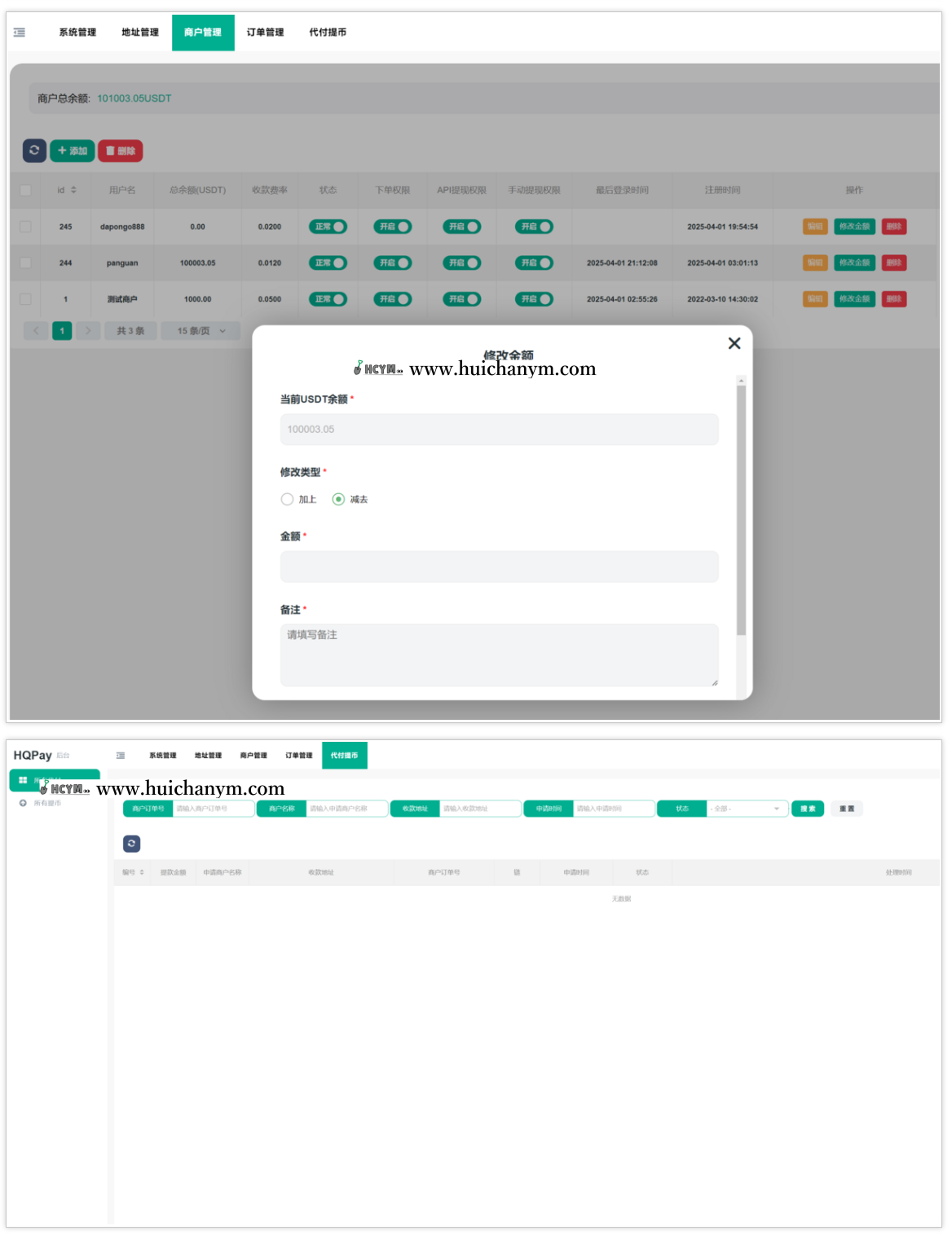952x1235 pixels.
Task: Click the 添加 plus button for merchants
Action: click(x=73, y=151)
